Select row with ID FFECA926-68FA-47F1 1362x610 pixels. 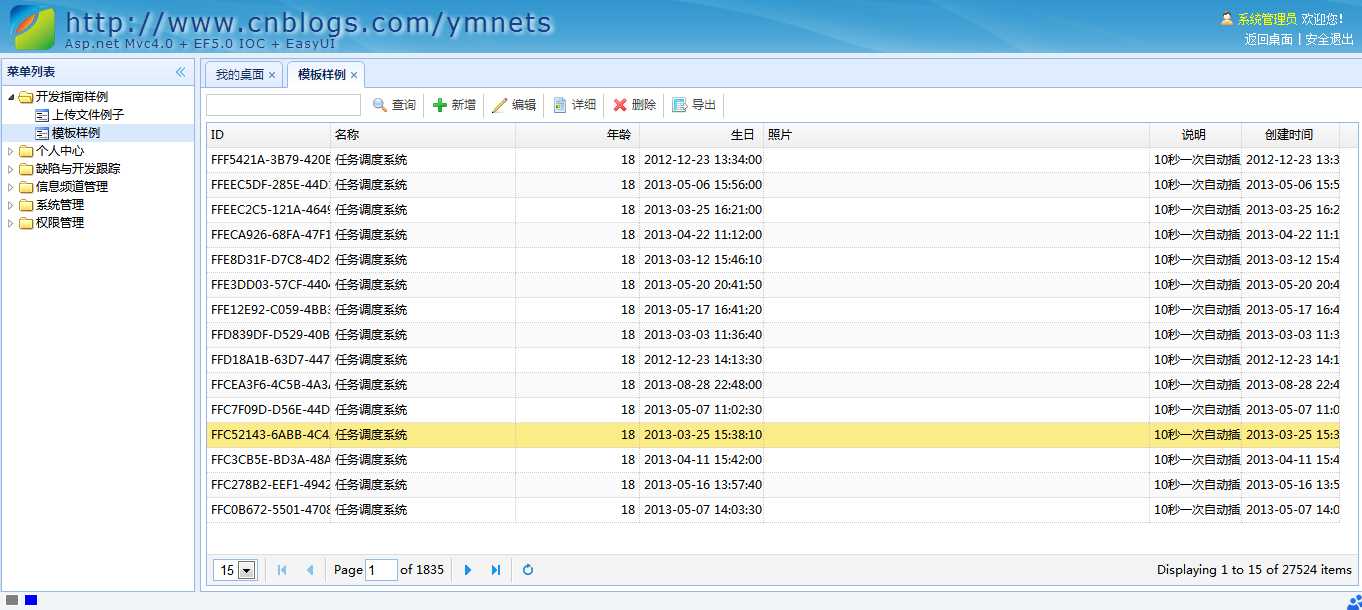[x=773, y=235]
